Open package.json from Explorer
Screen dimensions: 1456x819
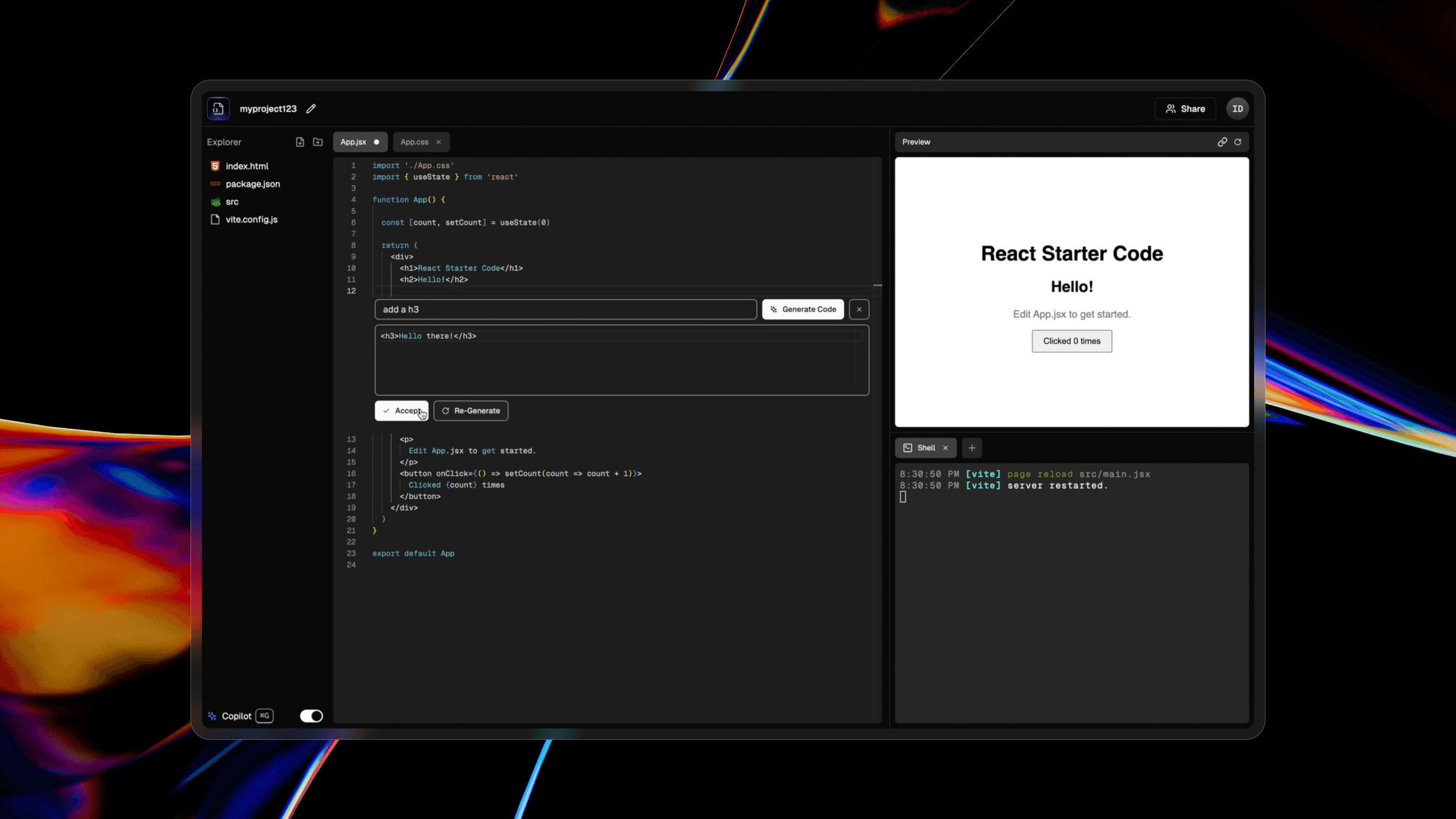coord(253,184)
